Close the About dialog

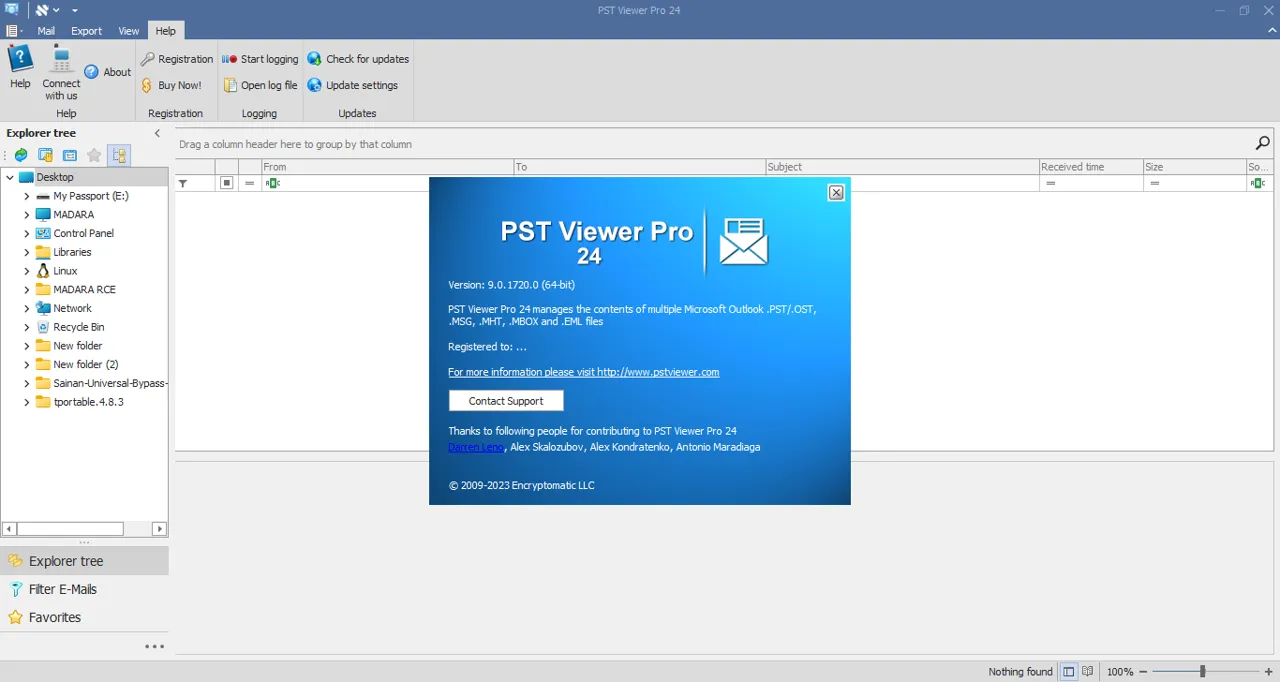point(837,193)
